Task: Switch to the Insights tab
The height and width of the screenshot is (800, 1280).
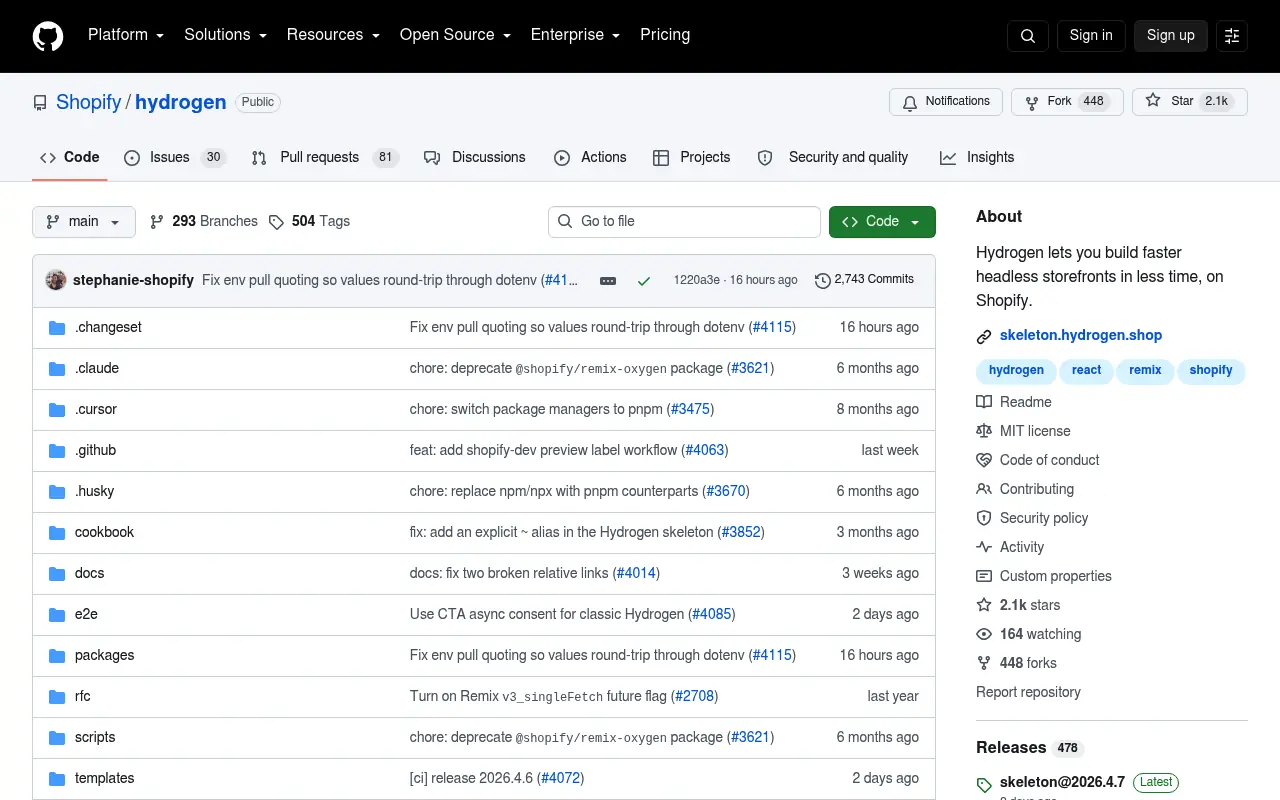Action: 977,158
